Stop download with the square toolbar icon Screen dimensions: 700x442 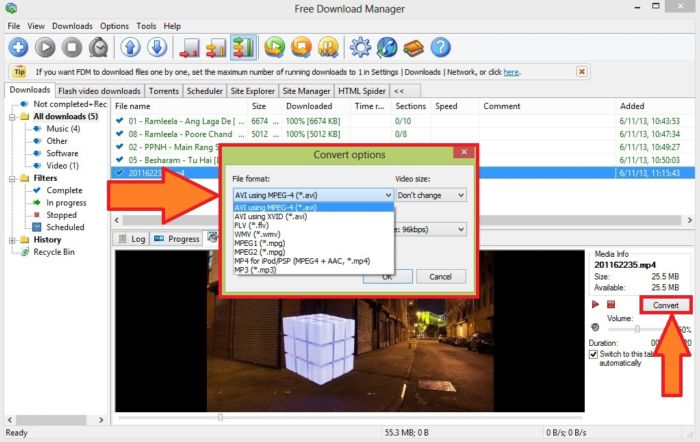click(x=71, y=47)
